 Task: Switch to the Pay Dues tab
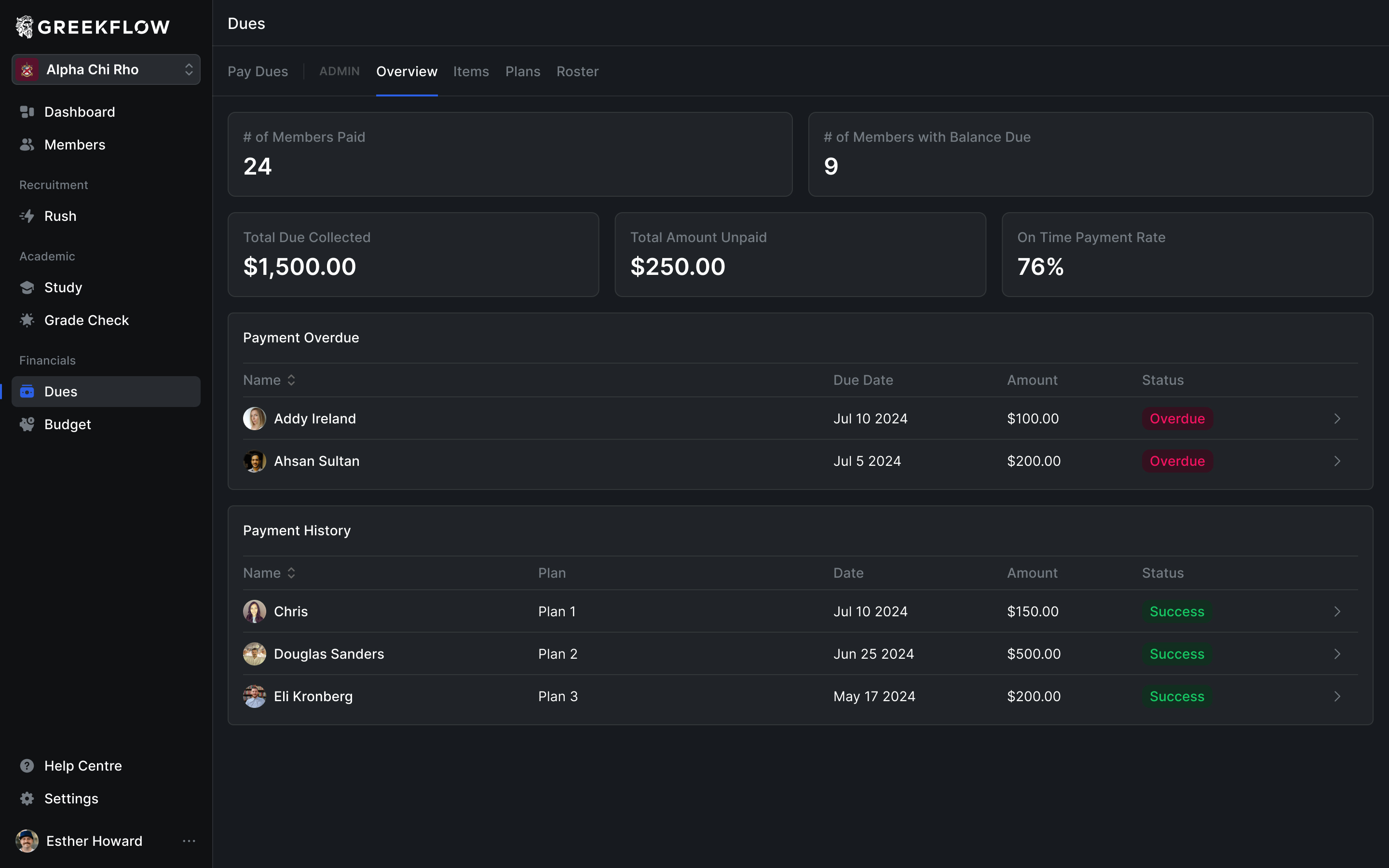pos(258,71)
